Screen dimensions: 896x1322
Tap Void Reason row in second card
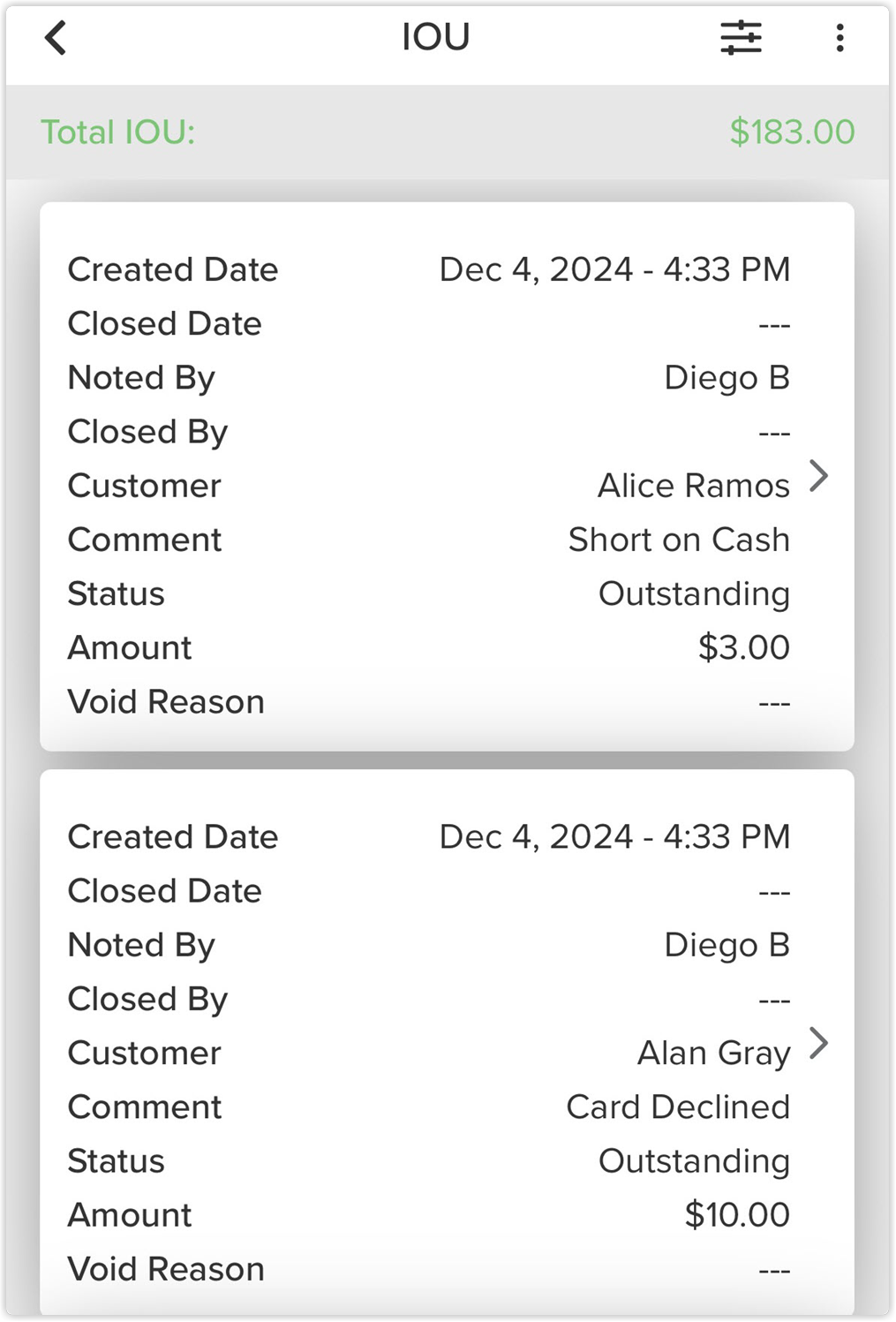(x=429, y=1269)
